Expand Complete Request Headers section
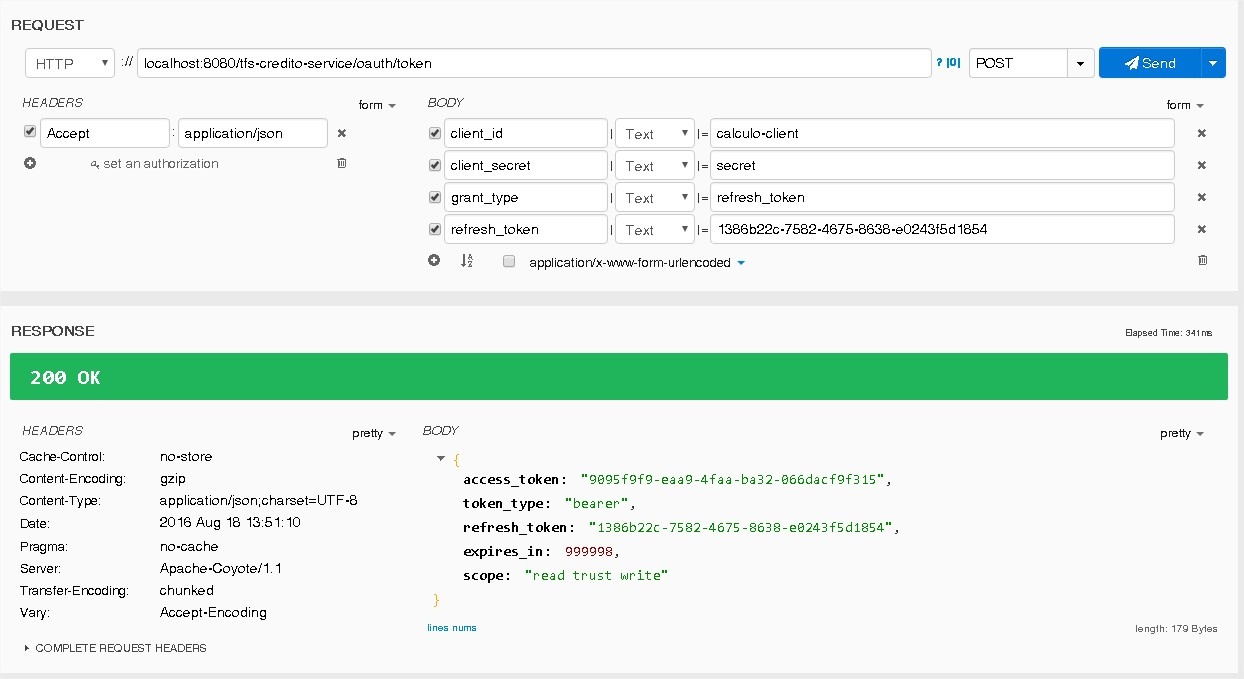Screen dimensions: 1244x679 115,648
